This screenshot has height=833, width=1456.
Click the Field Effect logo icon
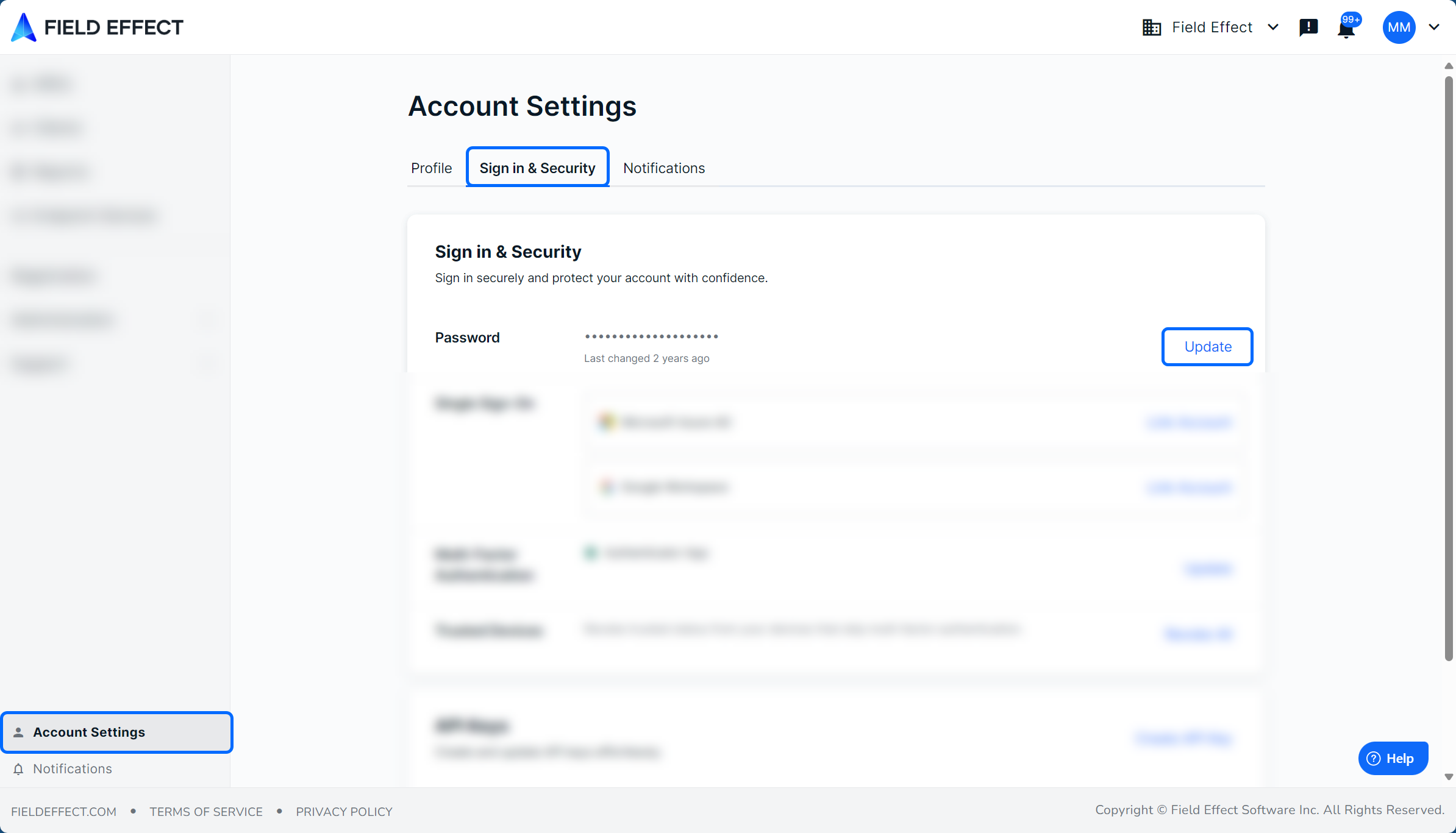point(24,27)
